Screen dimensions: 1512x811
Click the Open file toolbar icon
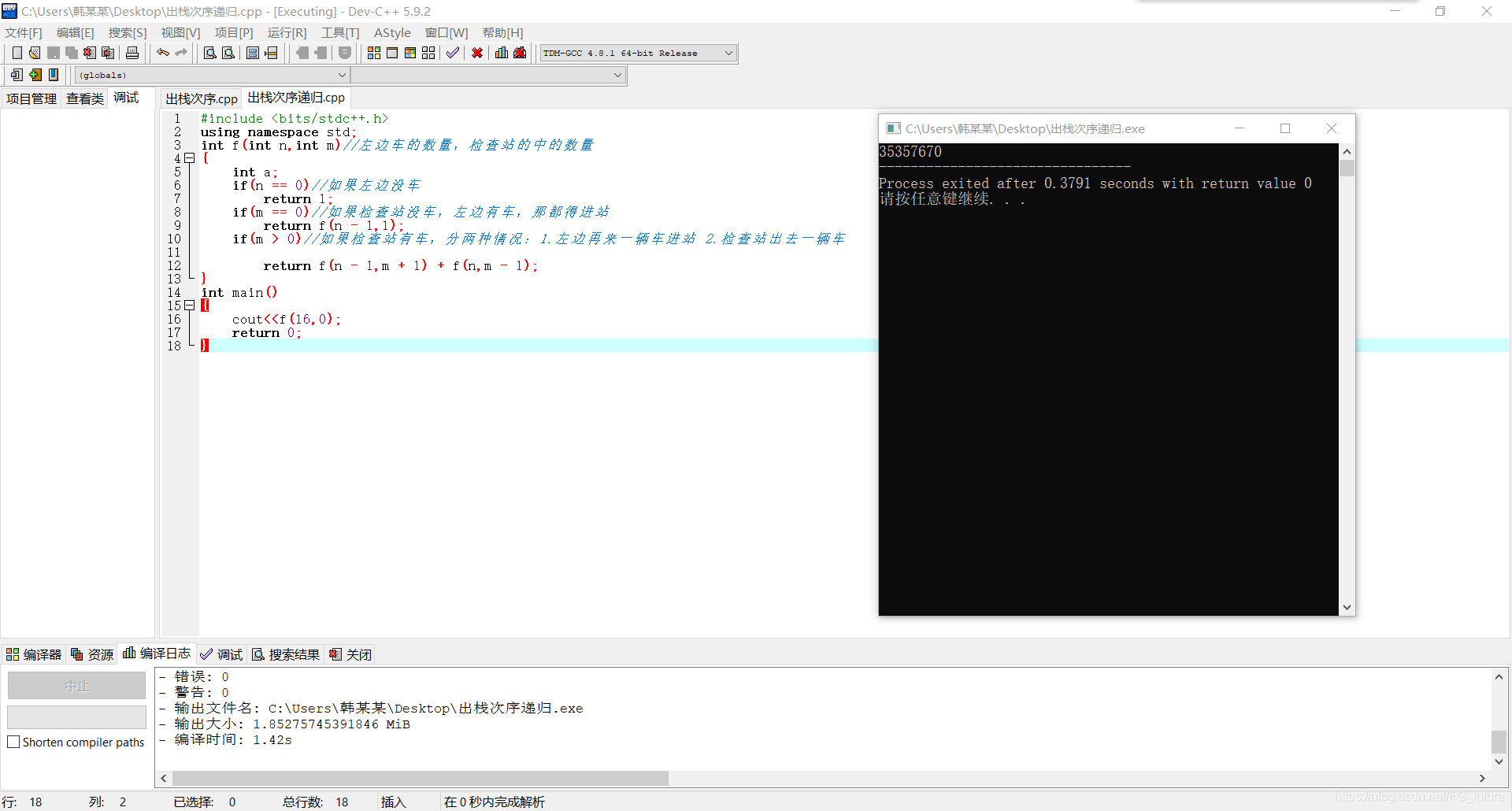[x=35, y=53]
